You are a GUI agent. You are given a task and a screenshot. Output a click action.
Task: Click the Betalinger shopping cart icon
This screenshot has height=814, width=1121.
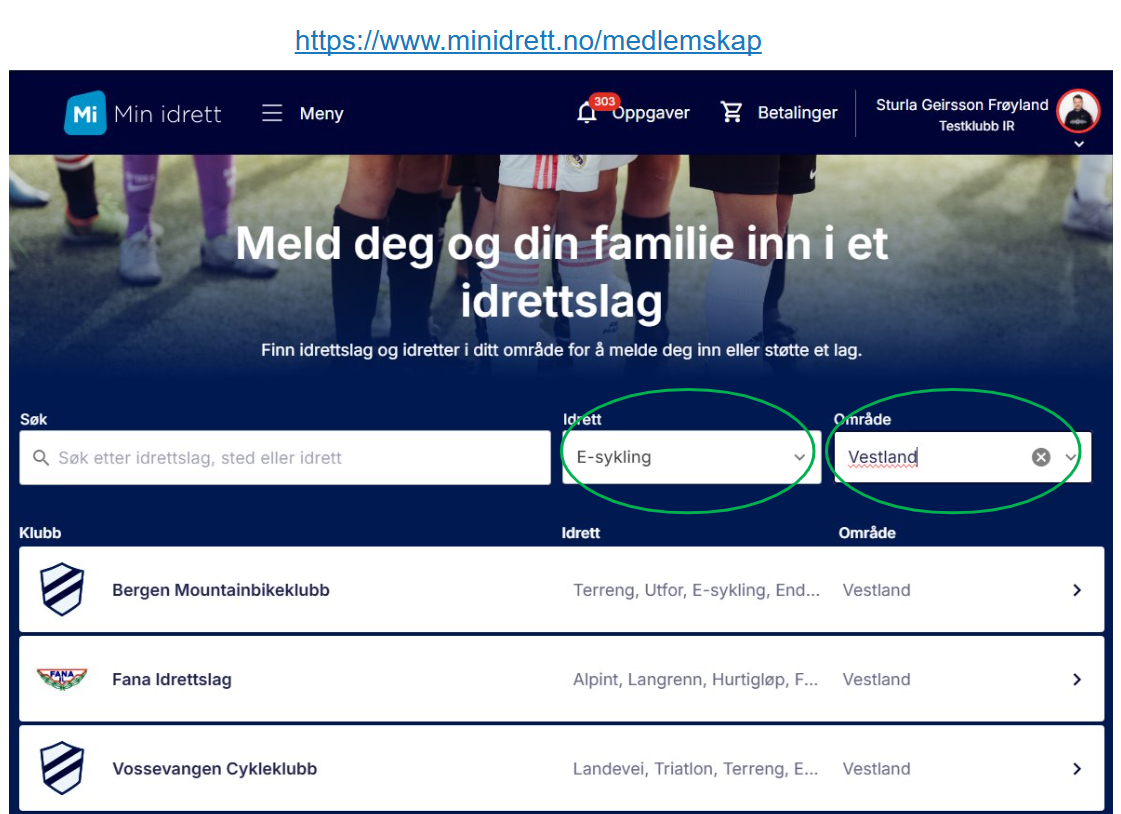pos(732,113)
